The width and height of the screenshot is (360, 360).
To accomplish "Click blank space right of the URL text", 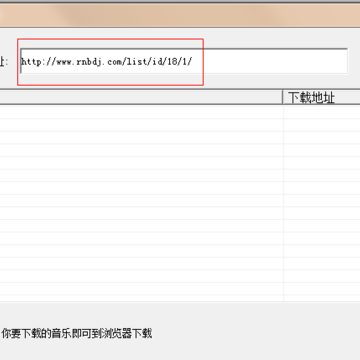I will (x=270, y=62).
